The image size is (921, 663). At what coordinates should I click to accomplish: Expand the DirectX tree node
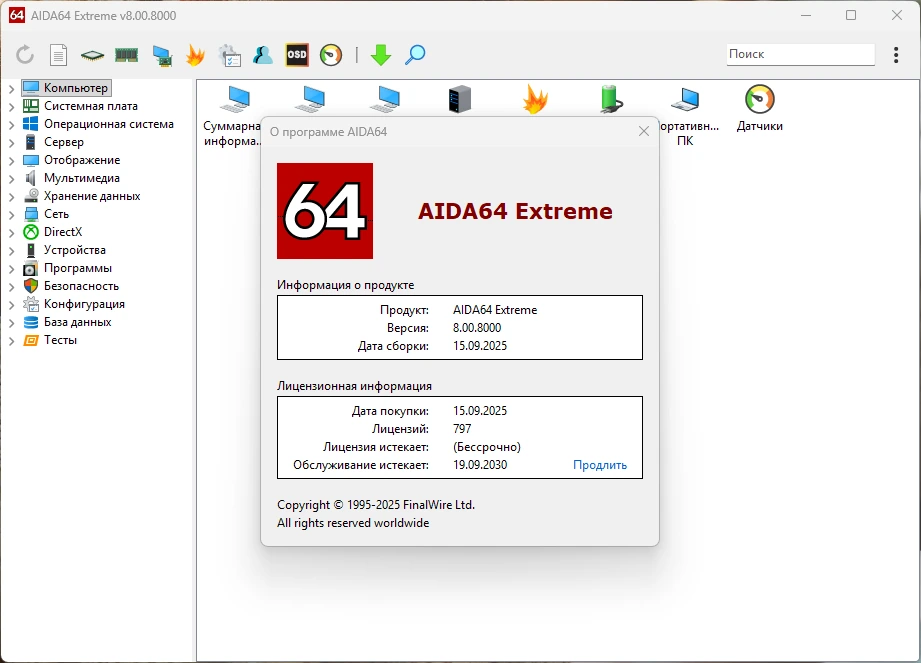(11, 233)
